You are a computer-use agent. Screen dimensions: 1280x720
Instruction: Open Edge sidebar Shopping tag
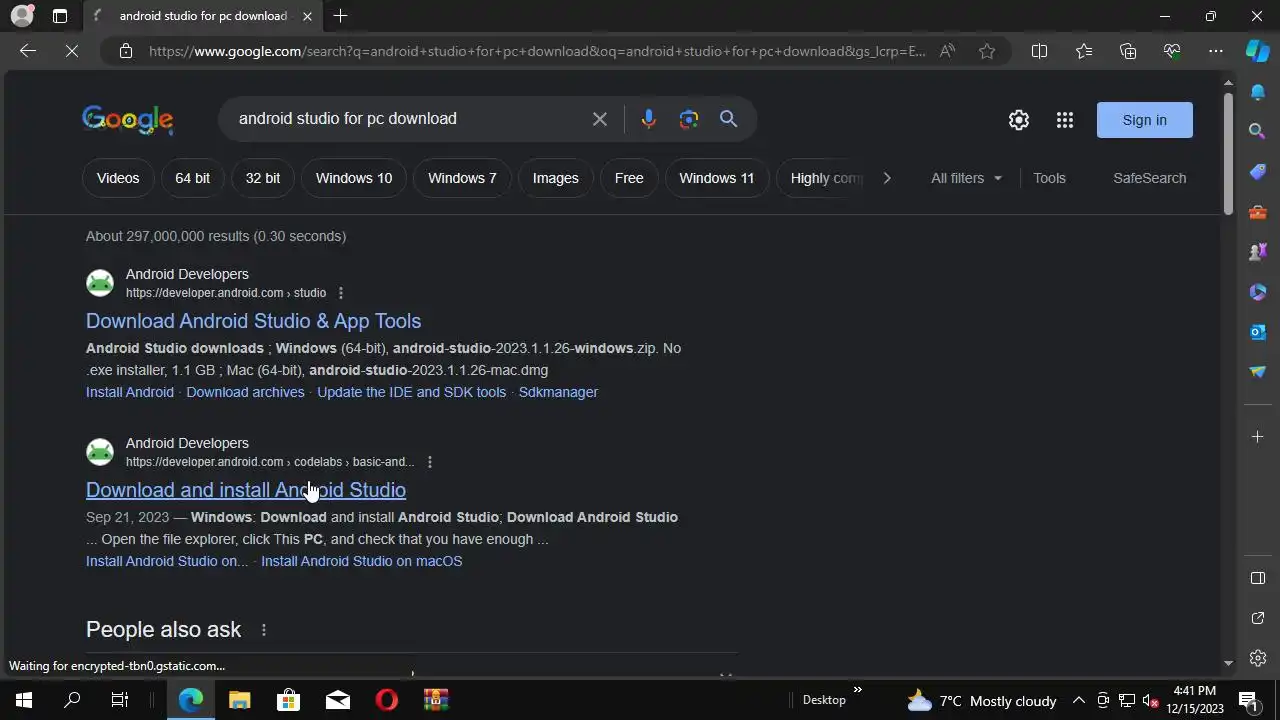(1258, 172)
